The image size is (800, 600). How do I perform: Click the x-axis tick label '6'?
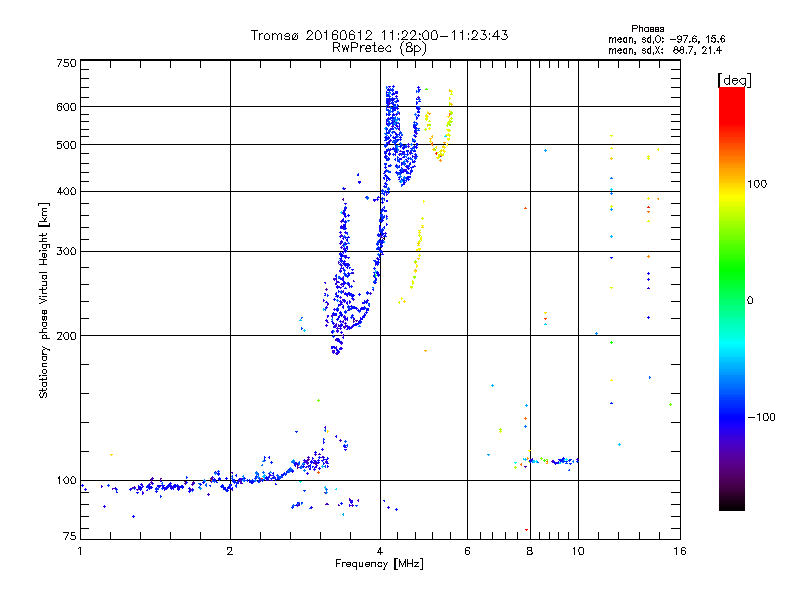[x=467, y=551]
